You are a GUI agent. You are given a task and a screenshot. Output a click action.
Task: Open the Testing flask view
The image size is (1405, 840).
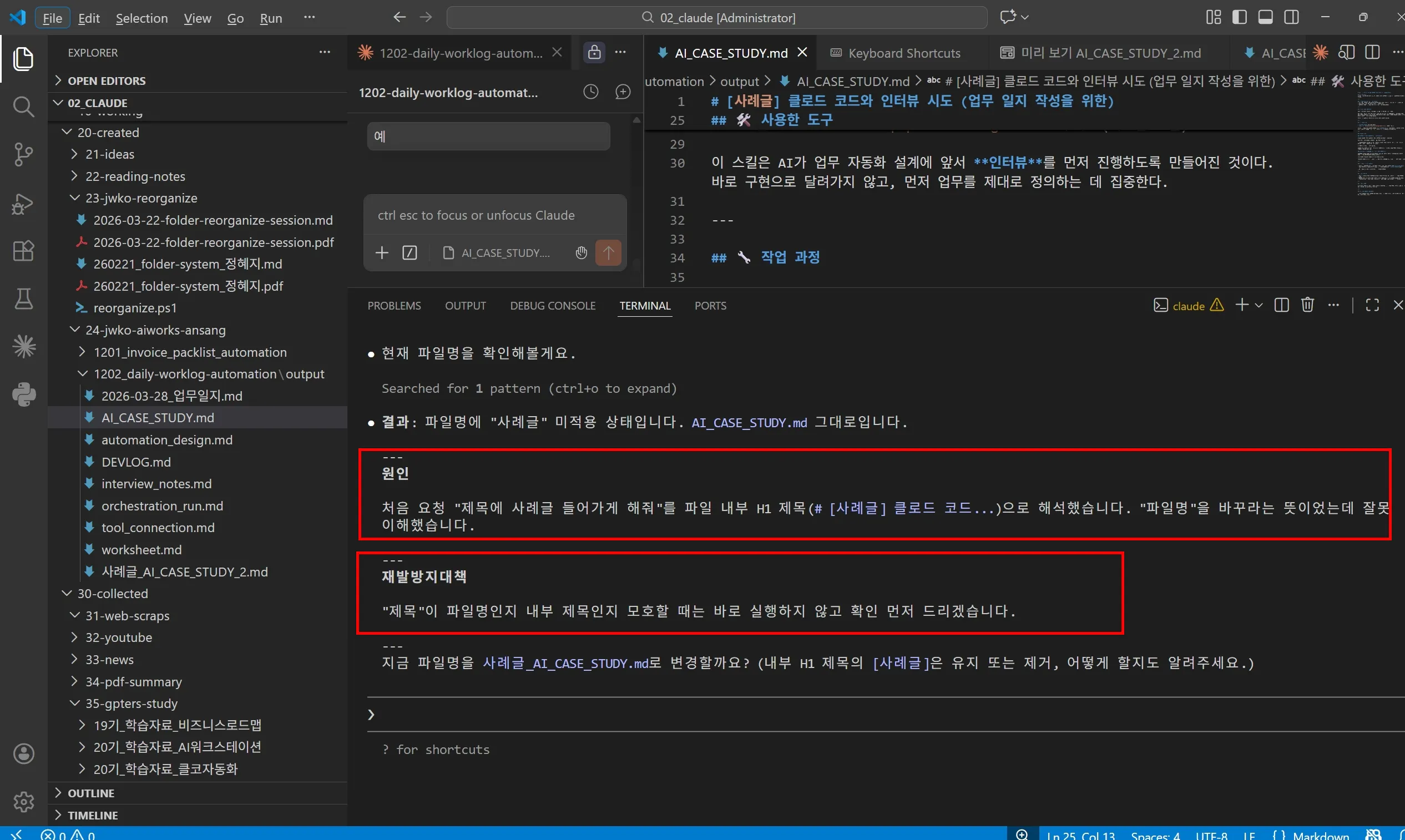click(x=23, y=299)
